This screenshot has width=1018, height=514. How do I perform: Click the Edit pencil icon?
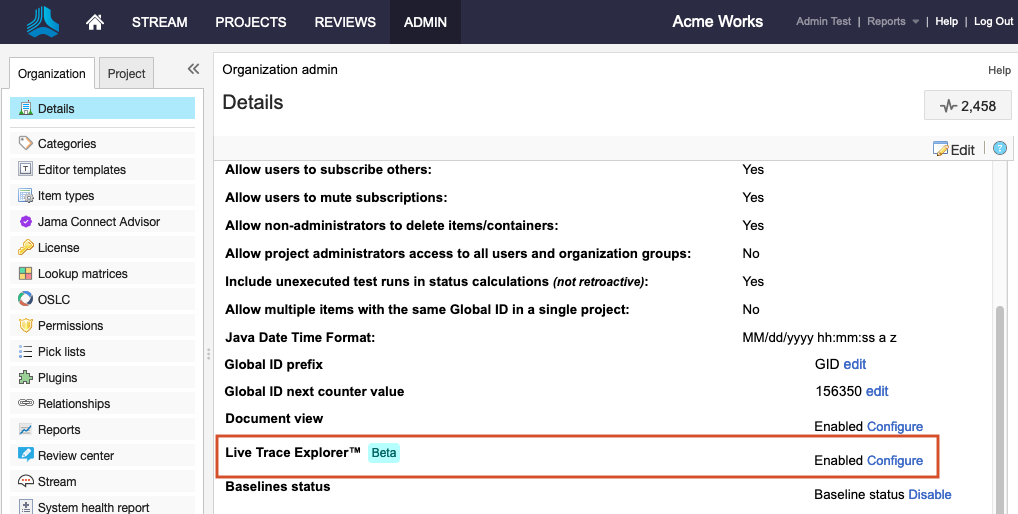tap(940, 149)
